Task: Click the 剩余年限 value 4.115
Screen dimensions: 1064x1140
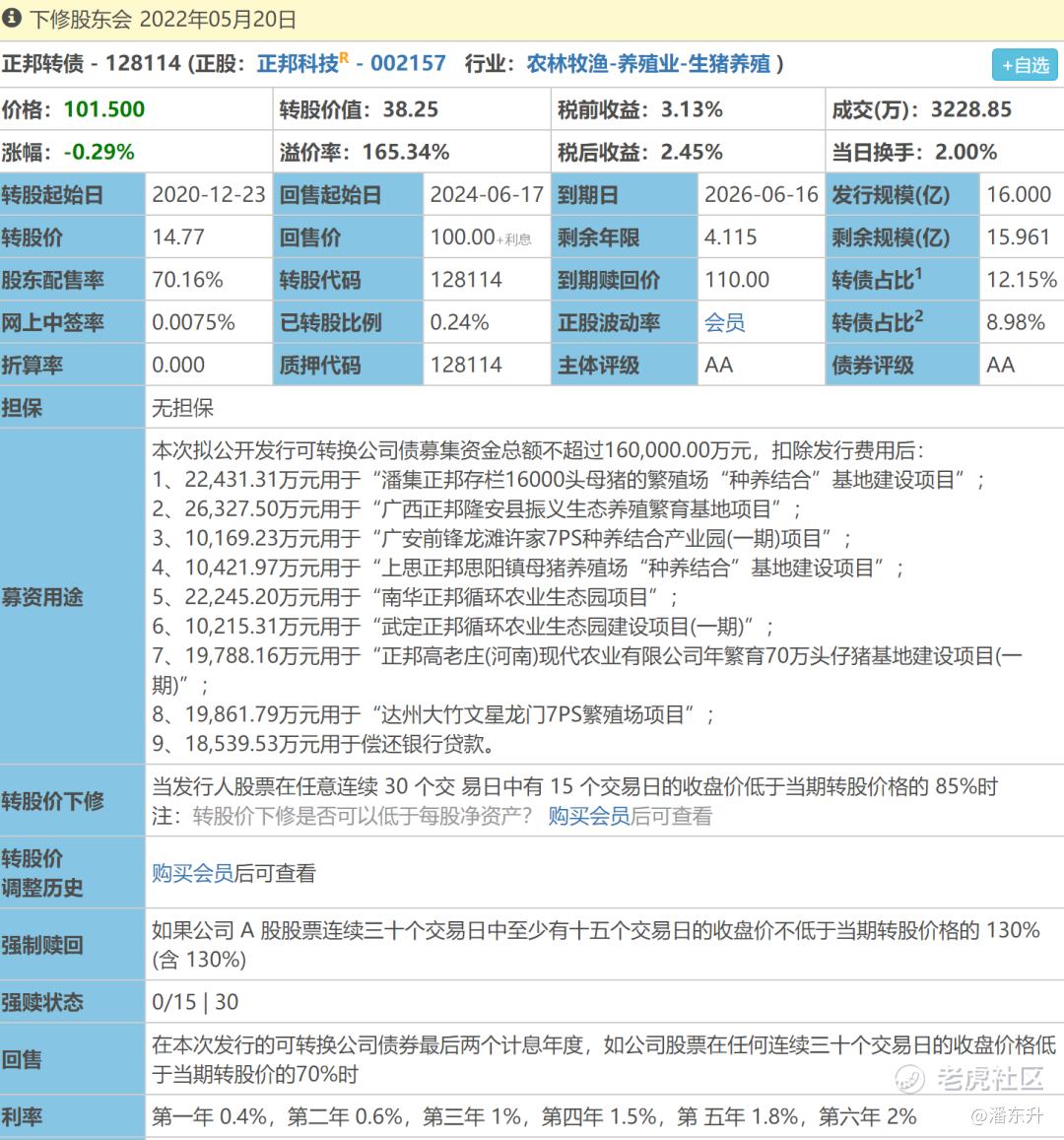Action: (730, 237)
